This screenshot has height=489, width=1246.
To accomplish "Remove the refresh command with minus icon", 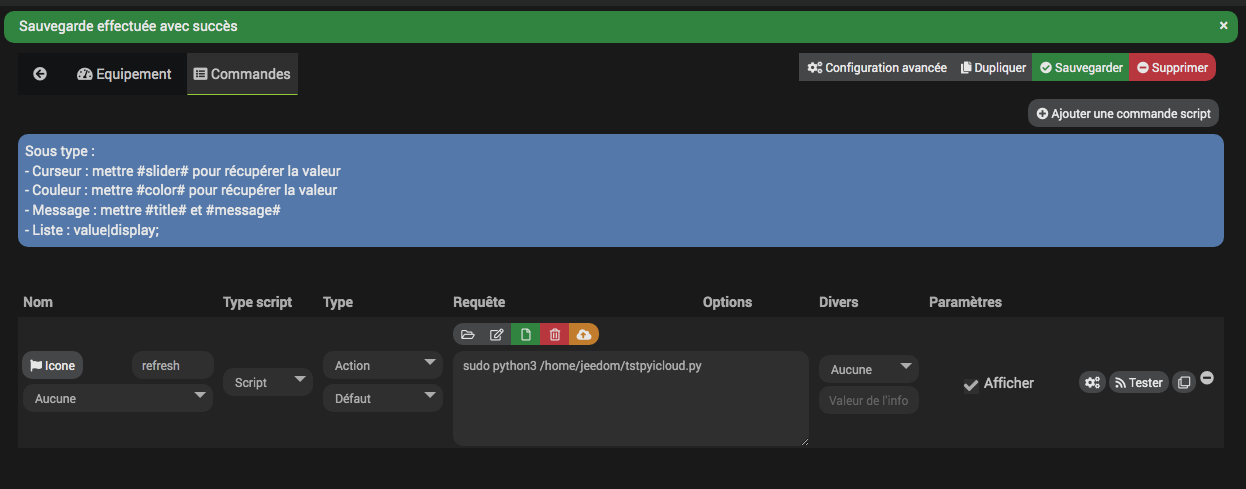I will [x=1207, y=378].
